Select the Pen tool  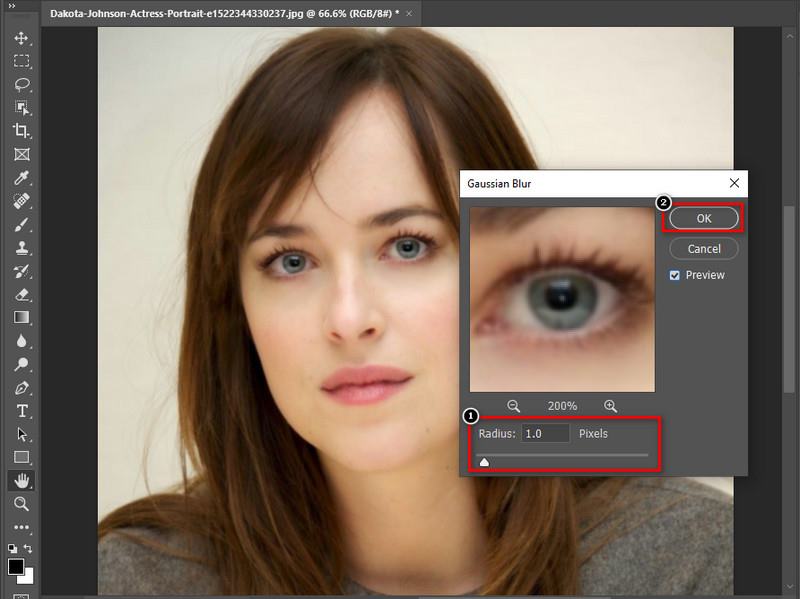coord(21,388)
